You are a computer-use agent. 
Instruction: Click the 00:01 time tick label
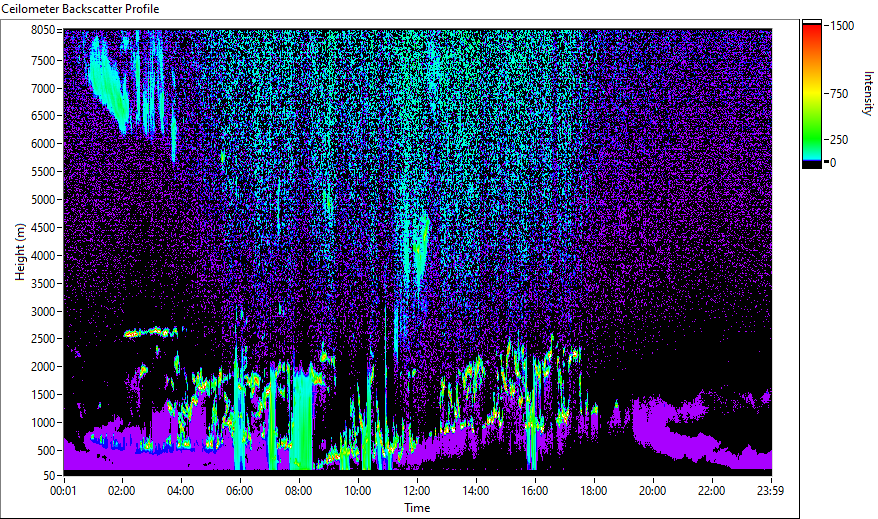pyautogui.click(x=63, y=491)
